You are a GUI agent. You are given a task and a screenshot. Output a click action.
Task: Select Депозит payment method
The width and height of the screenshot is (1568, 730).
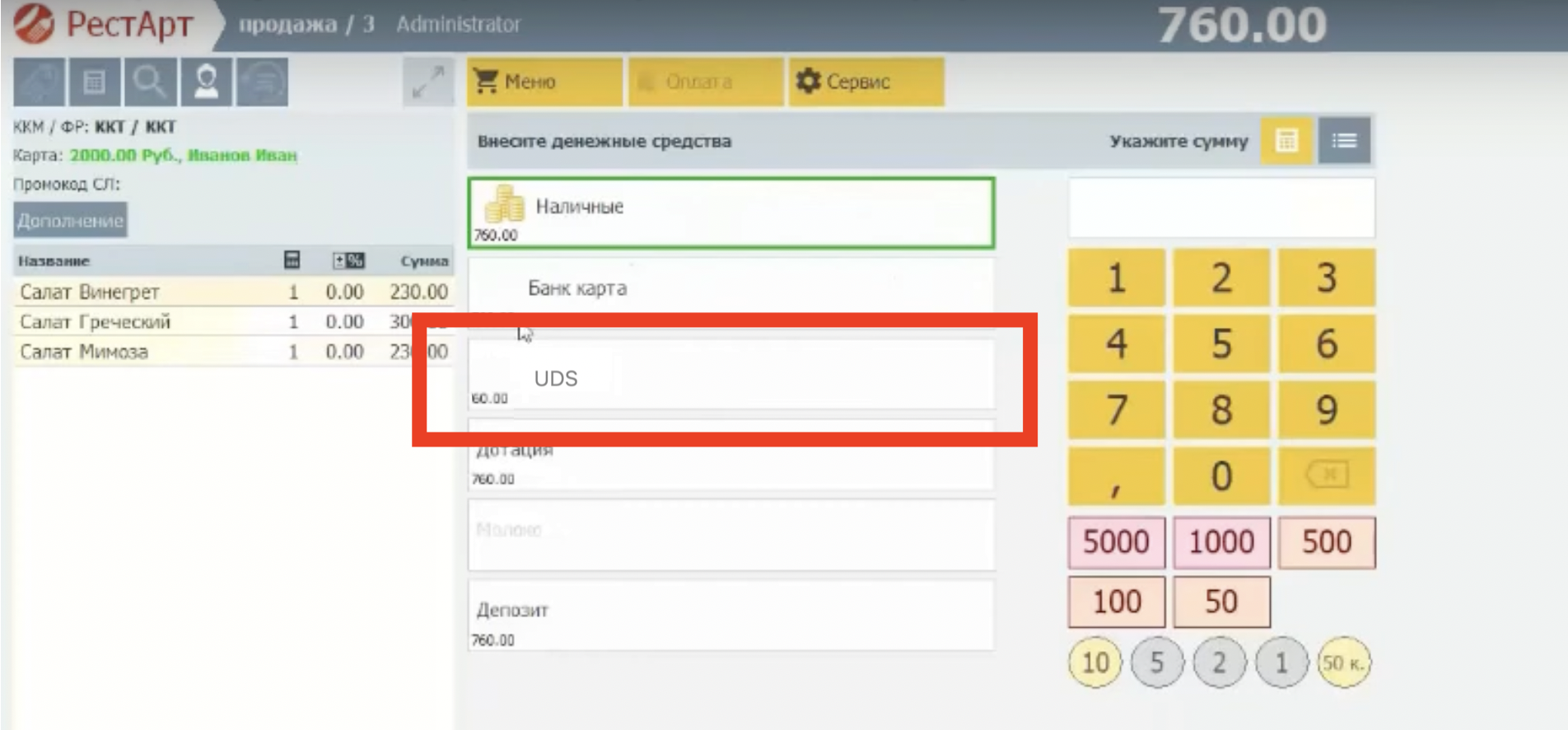pos(731,615)
